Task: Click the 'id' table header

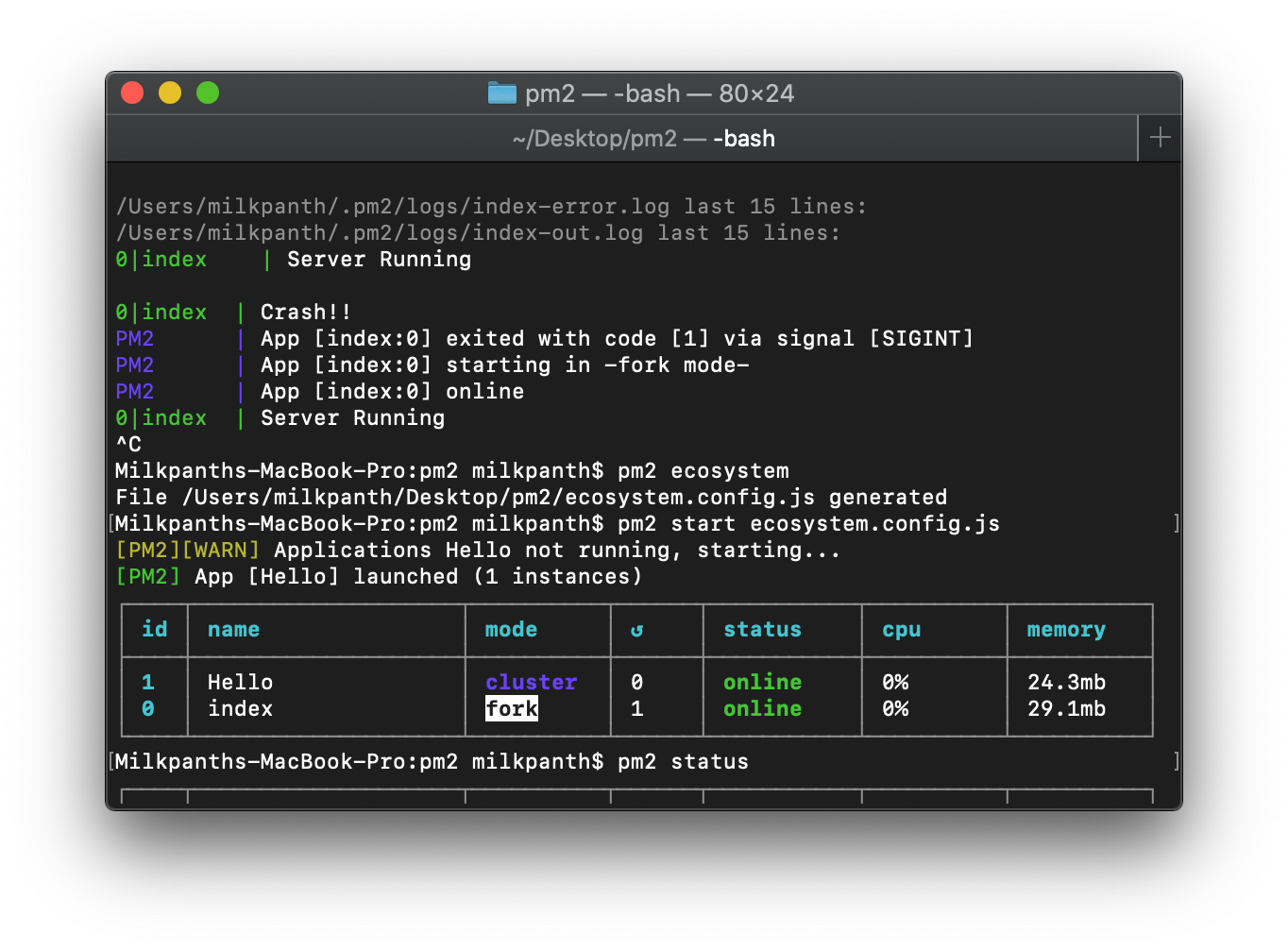Action: tap(155, 629)
